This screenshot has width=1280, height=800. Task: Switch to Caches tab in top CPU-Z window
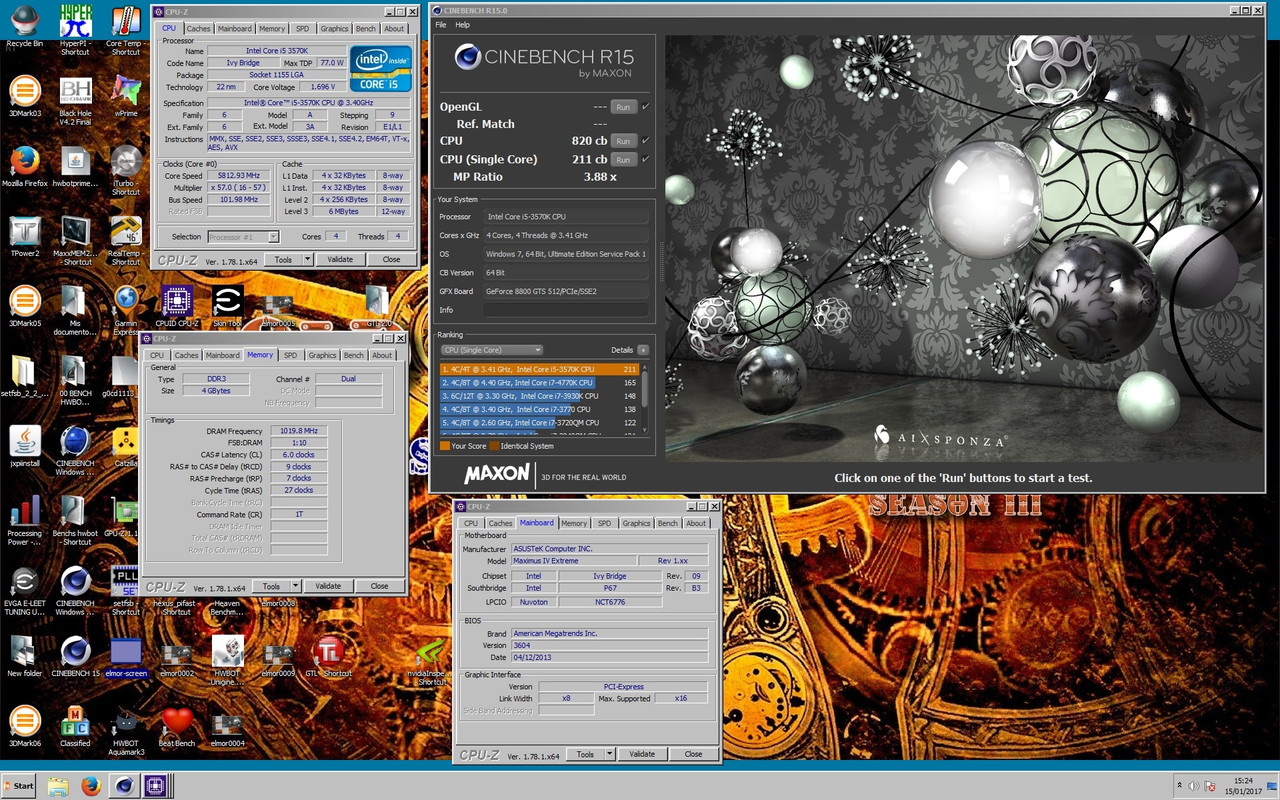pyautogui.click(x=198, y=28)
